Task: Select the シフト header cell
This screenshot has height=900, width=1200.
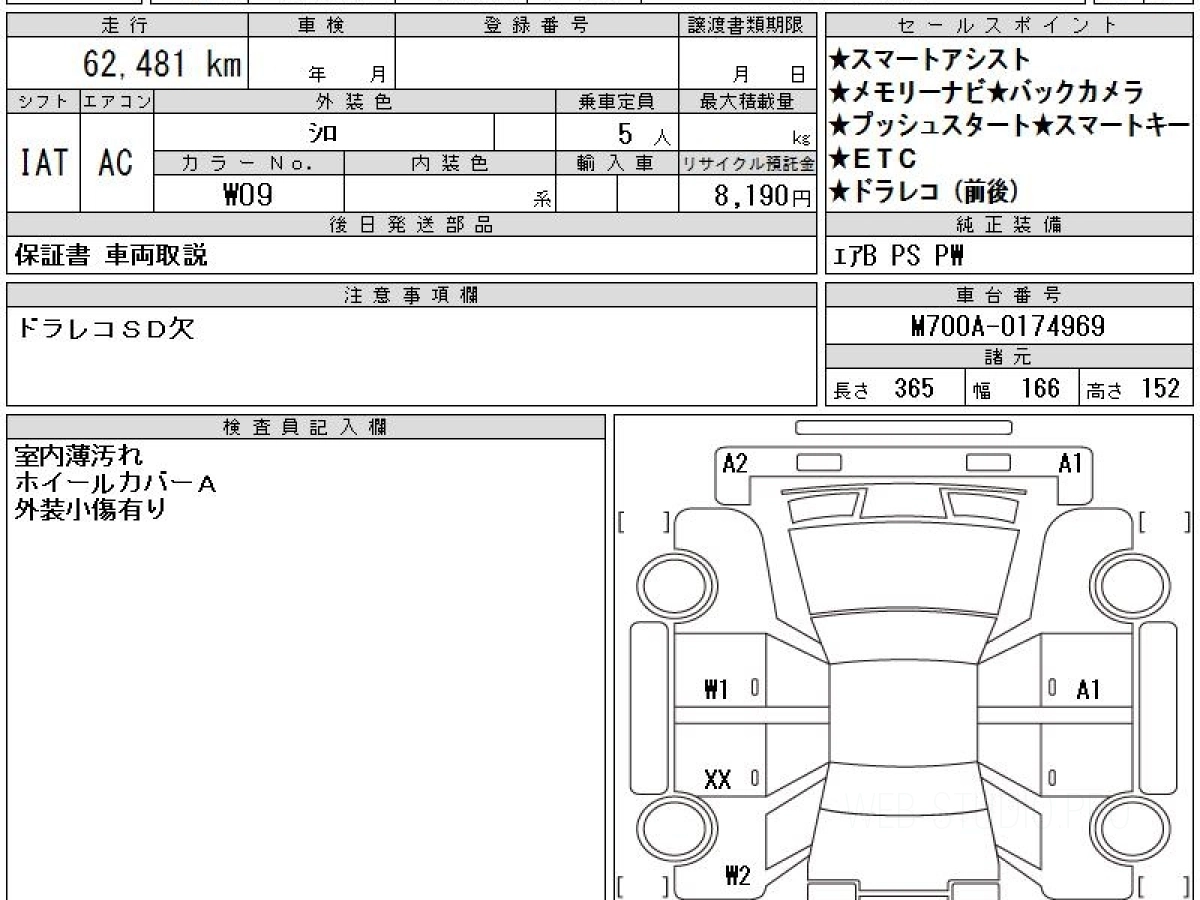Action: (43, 101)
